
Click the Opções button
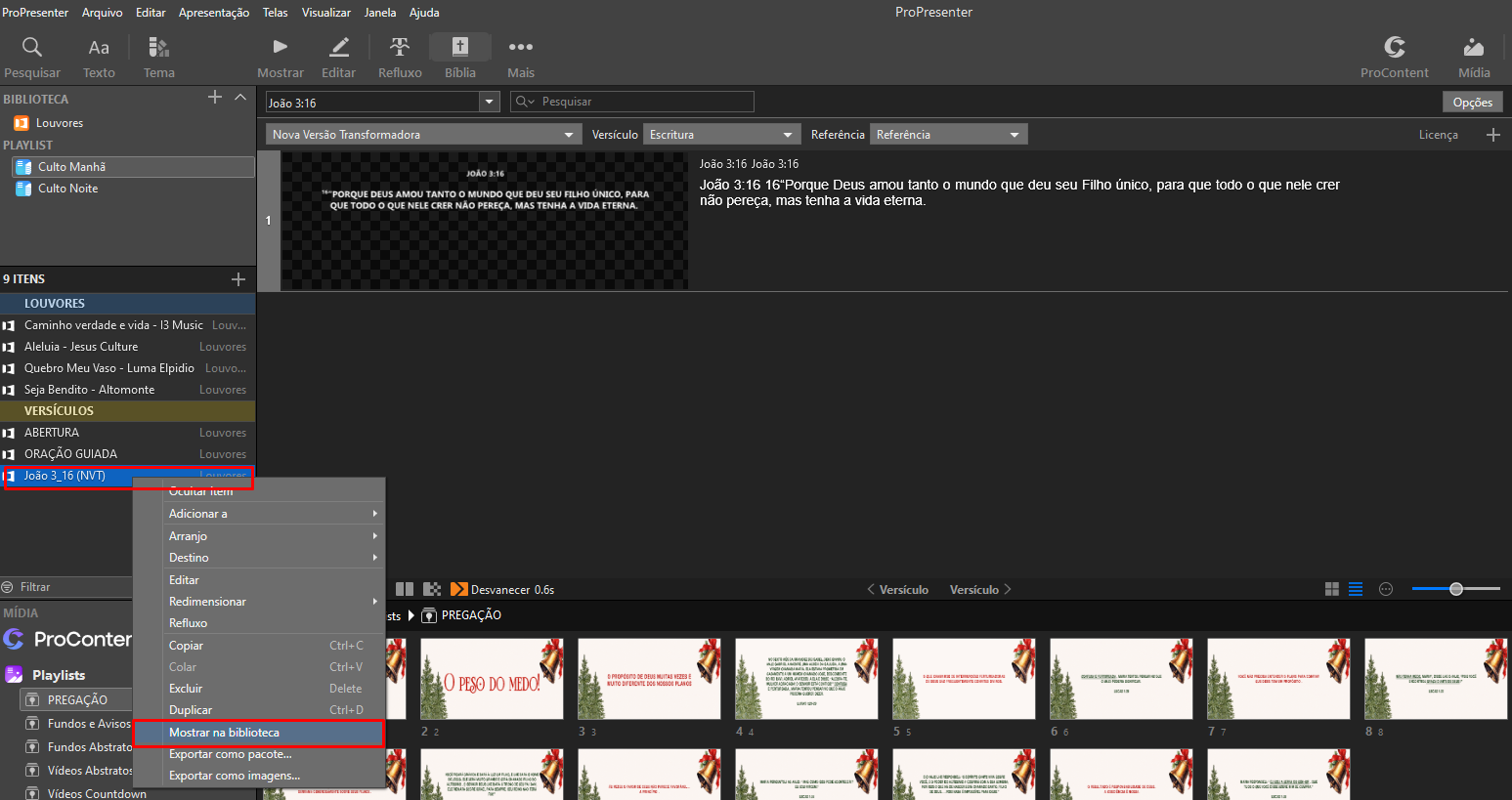[1472, 102]
